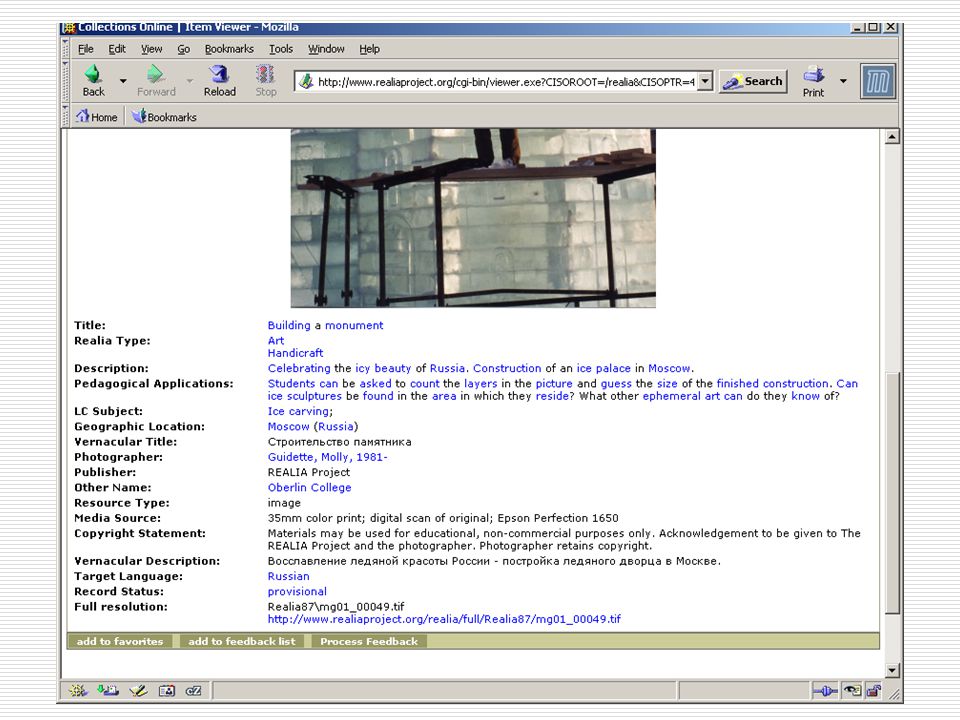Expand the Print options dropdown arrow
Image resolution: width=960 pixels, height=720 pixels.
coord(843,81)
